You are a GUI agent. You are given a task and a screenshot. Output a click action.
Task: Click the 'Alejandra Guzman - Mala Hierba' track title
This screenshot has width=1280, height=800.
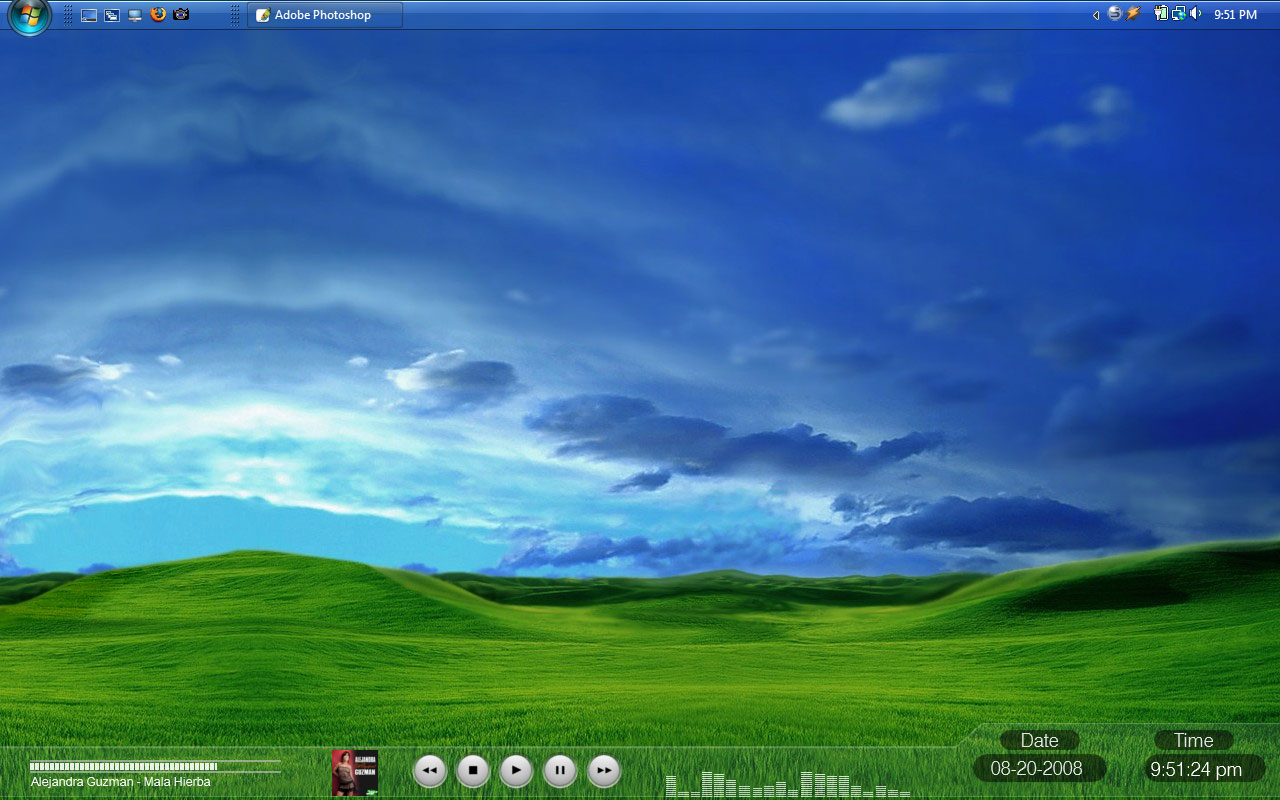(121, 782)
